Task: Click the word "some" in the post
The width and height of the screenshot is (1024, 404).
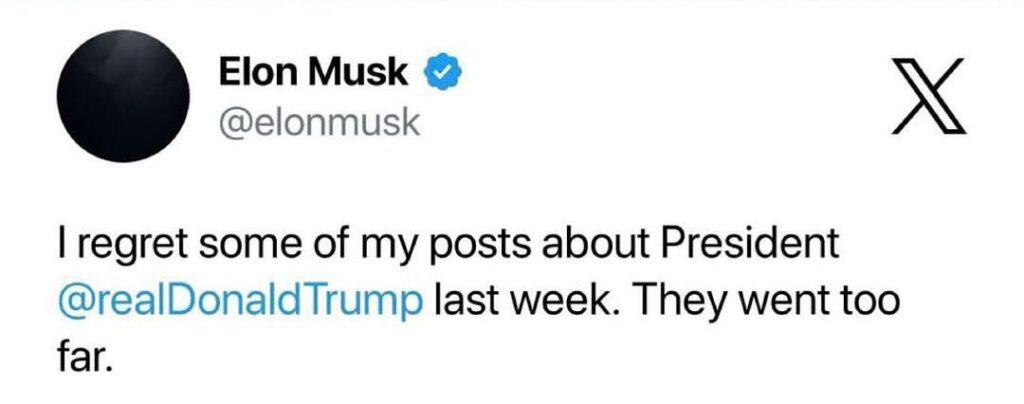Action: pos(236,243)
